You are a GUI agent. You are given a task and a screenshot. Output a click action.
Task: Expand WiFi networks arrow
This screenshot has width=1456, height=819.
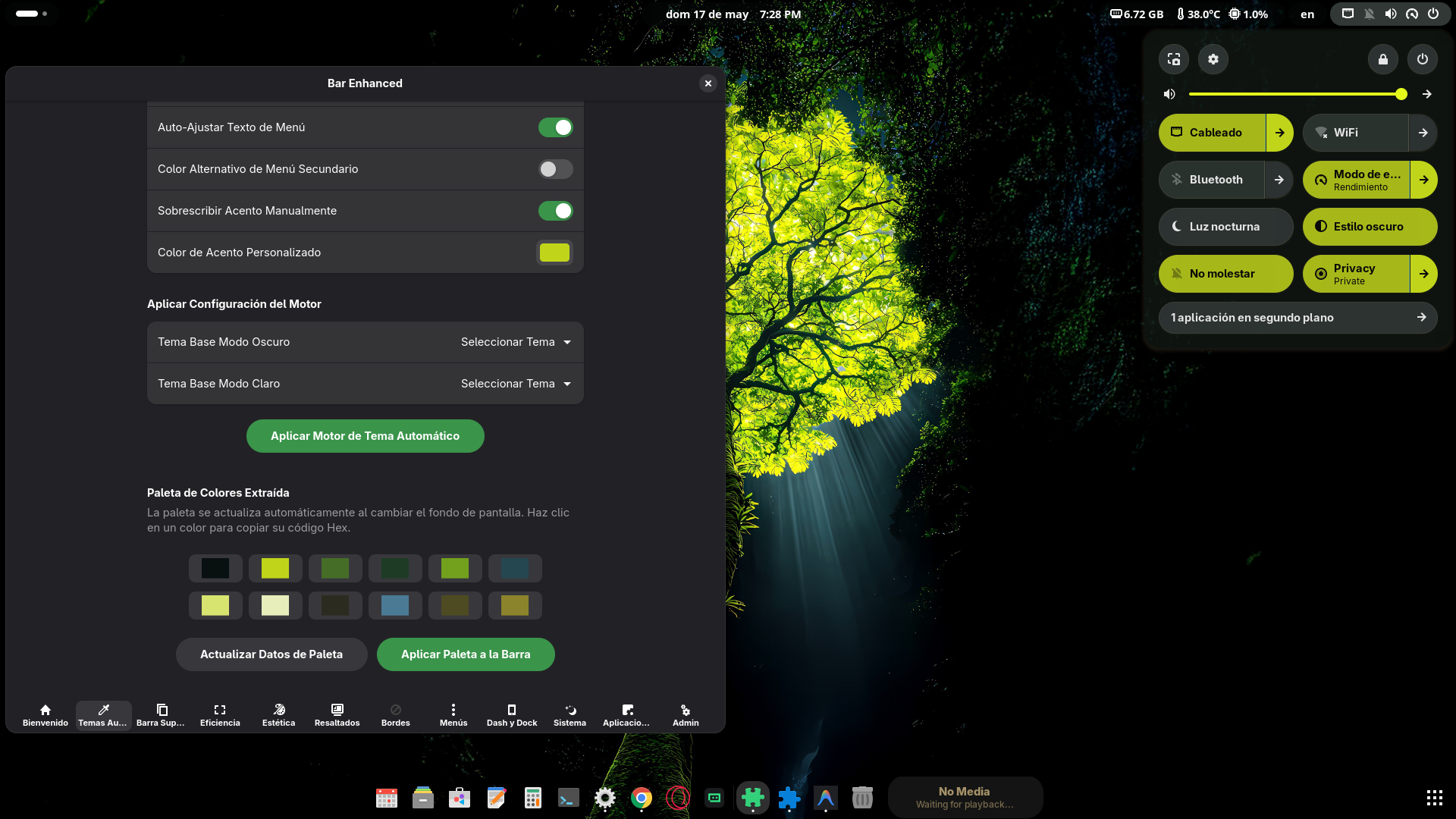coord(1423,133)
